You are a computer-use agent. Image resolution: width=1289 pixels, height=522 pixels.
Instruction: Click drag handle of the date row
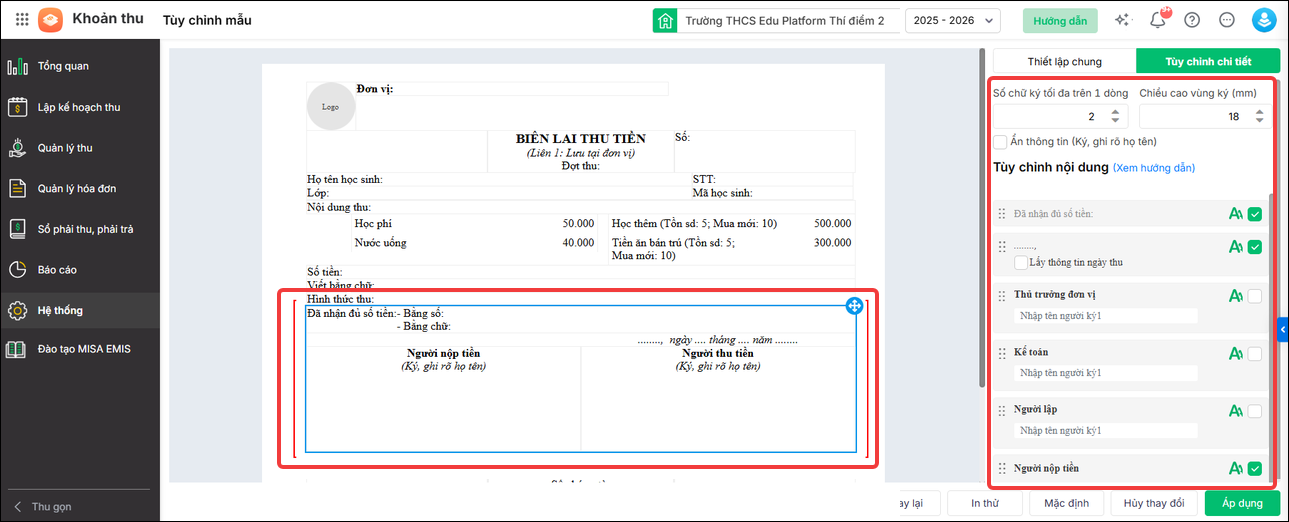pos(1002,246)
